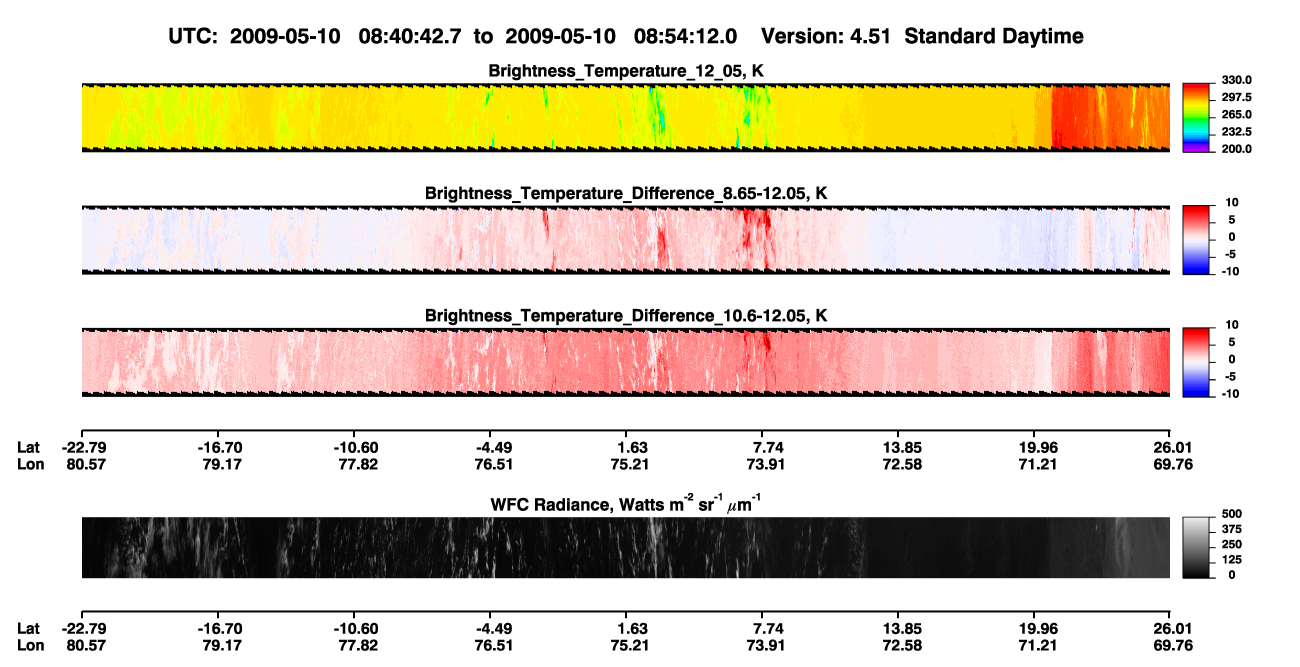The image size is (1300, 667).
Task: Click the 73.91 longitude value on the bottom axis
Action: 764,645
